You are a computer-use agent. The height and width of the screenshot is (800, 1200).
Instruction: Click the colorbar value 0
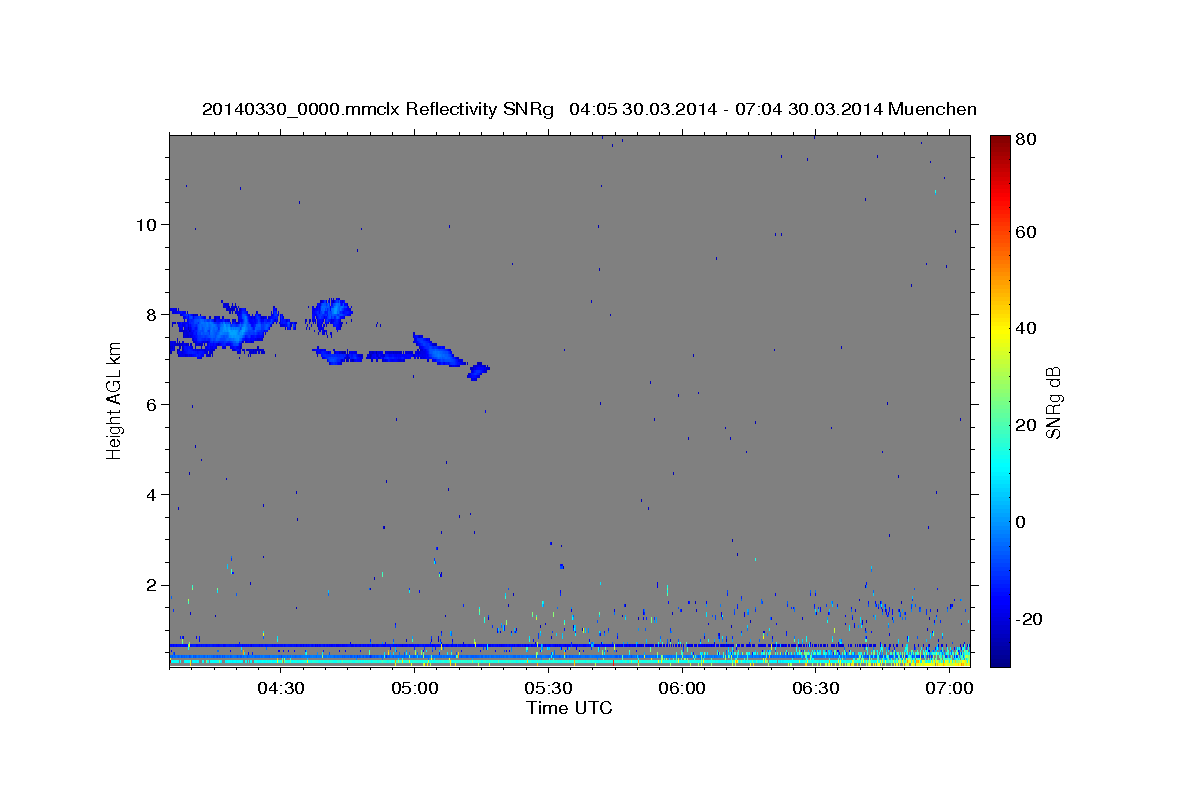click(x=1021, y=522)
